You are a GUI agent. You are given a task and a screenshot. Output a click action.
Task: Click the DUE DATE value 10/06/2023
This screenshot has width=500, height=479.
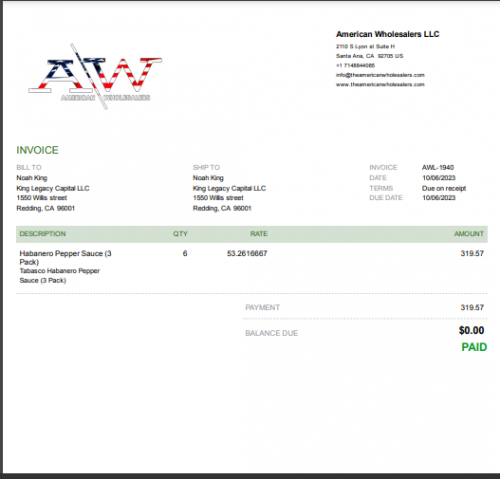coord(438,198)
